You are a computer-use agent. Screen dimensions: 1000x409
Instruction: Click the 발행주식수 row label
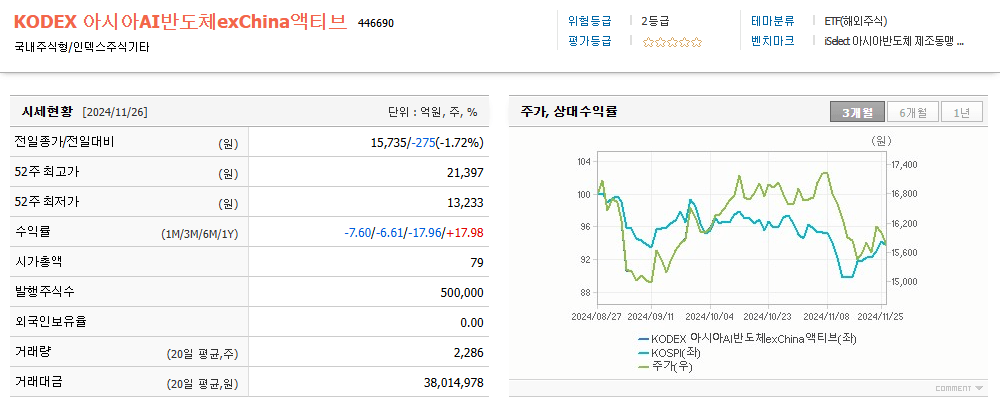point(44,292)
